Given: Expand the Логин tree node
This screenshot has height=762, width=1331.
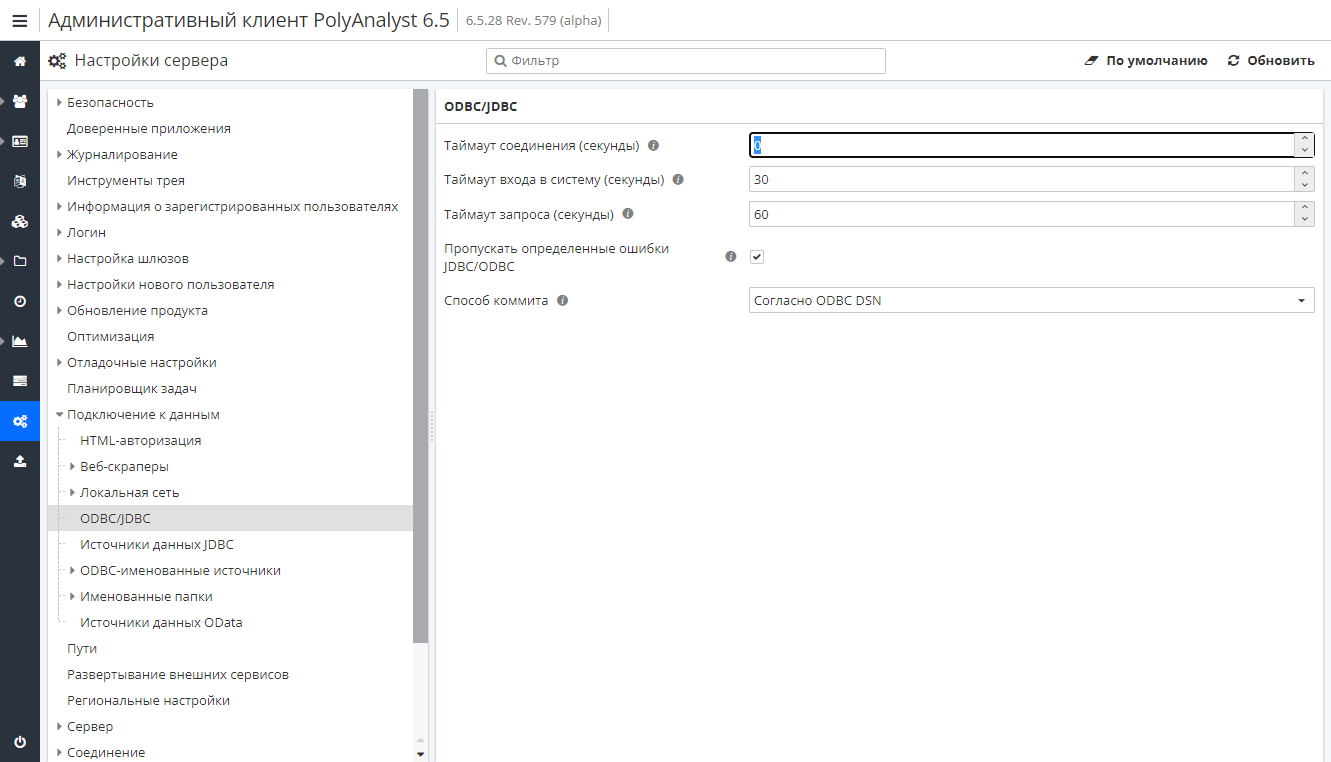Looking at the screenshot, I should [x=60, y=232].
